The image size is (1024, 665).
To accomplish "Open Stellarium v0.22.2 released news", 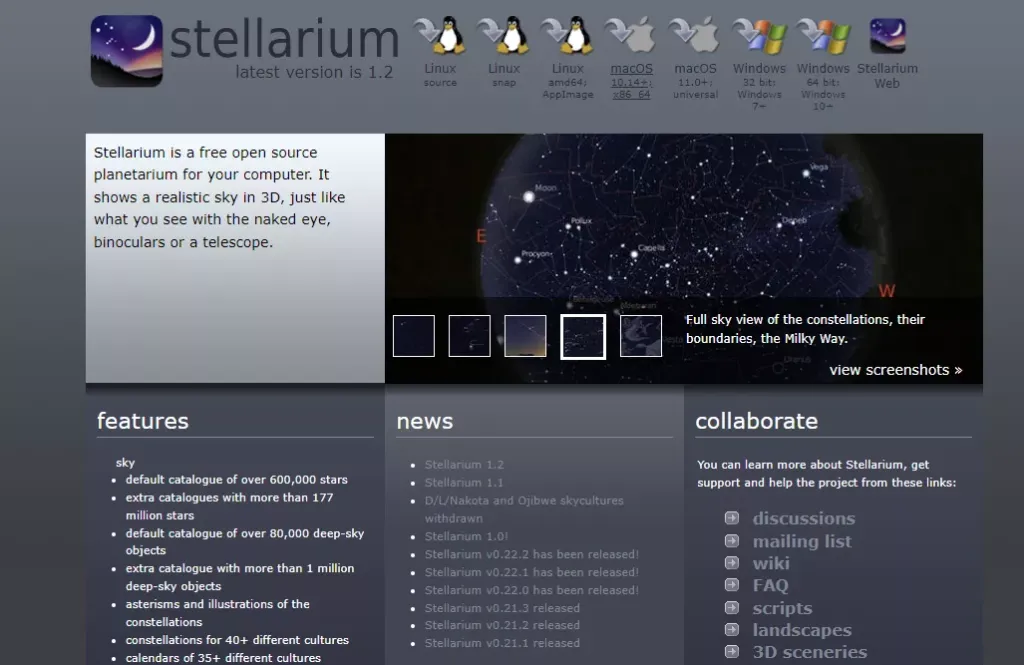I will coord(532,554).
